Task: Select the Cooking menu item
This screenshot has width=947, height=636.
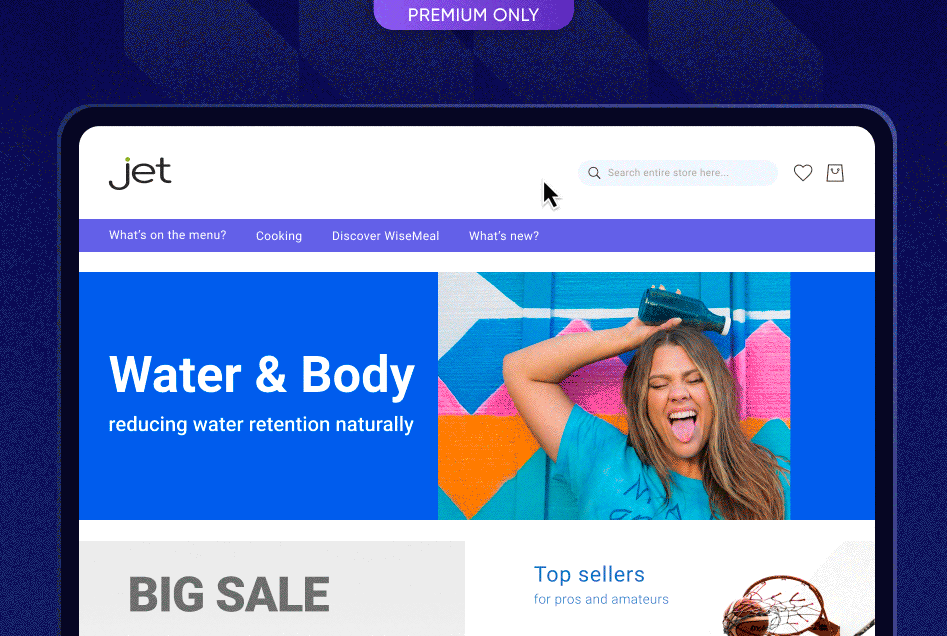Action: (x=278, y=236)
